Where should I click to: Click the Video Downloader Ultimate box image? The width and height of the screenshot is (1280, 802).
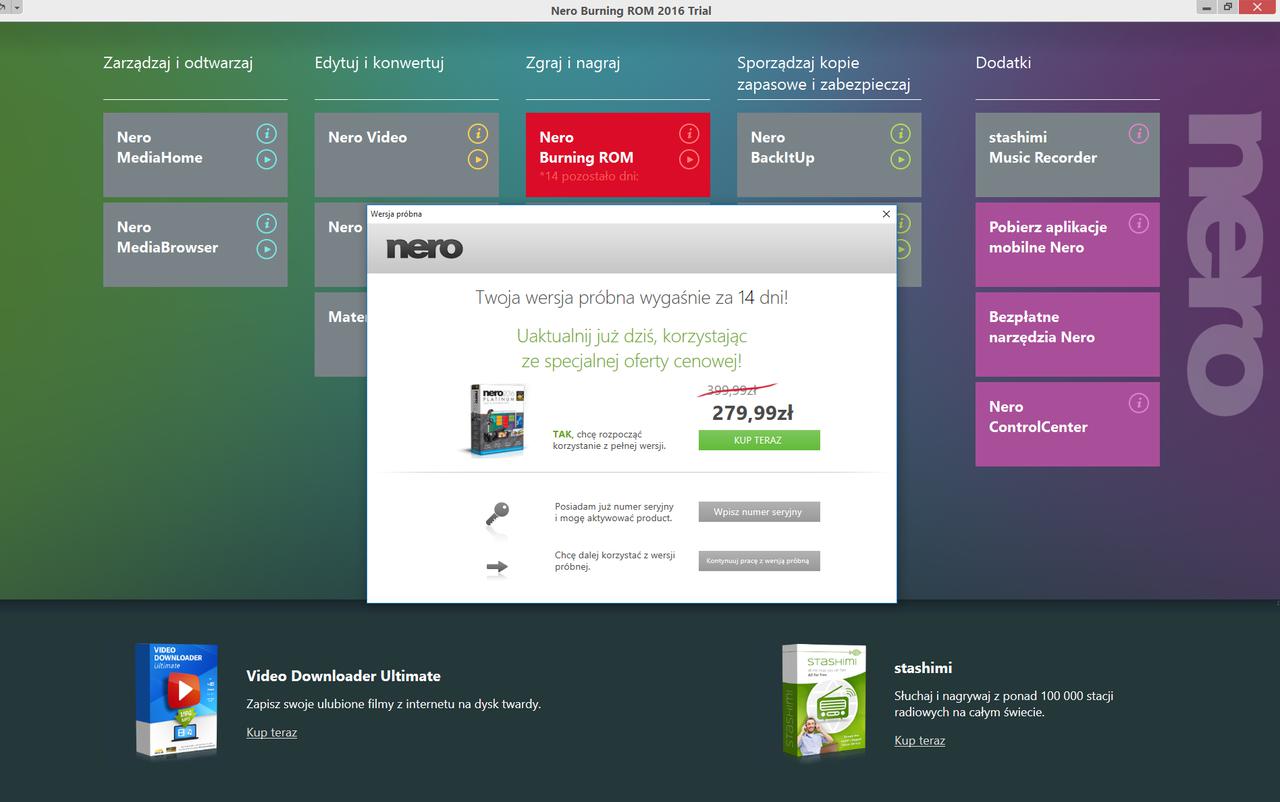pos(176,700)
